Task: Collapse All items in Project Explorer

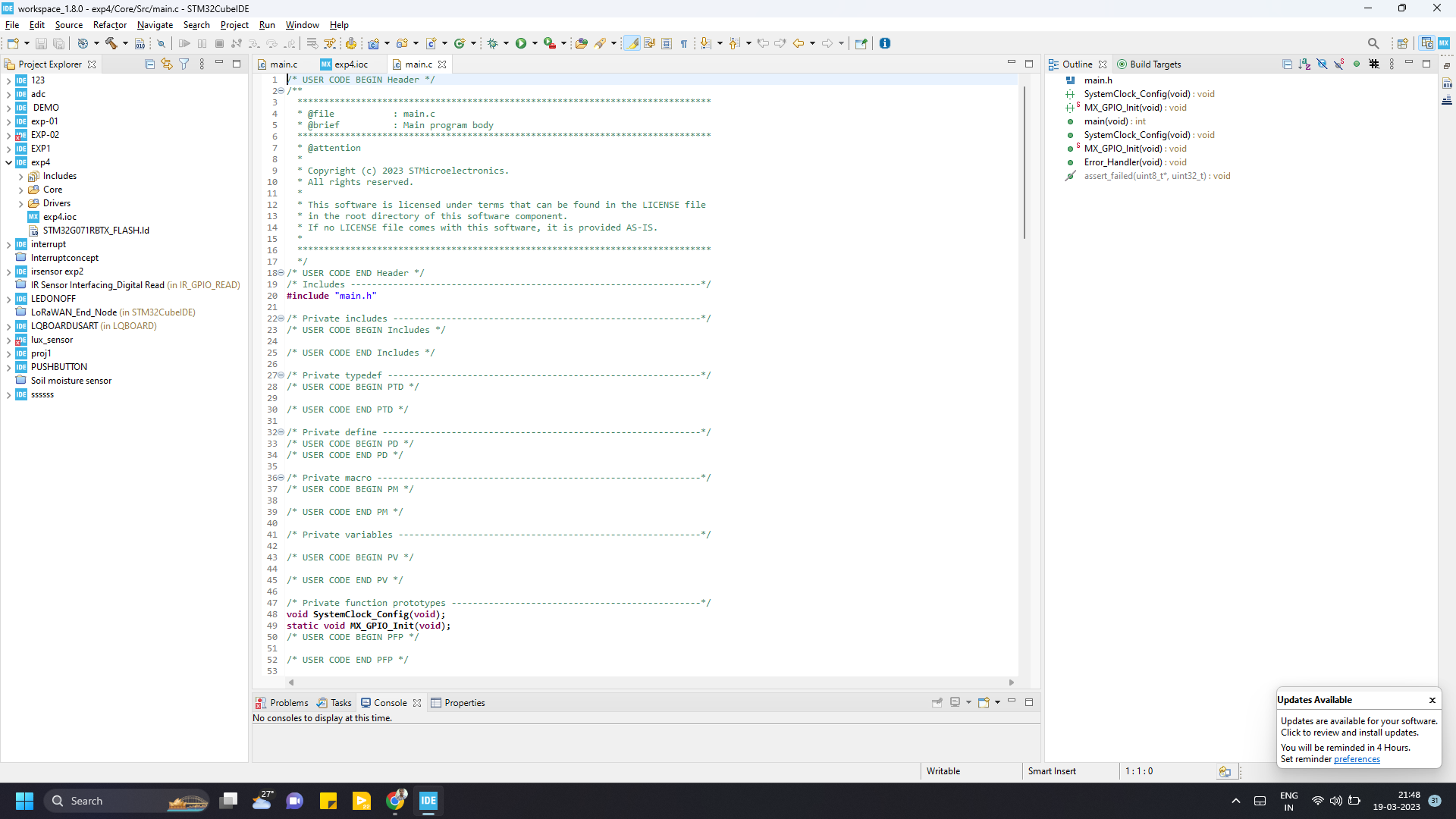Action: click(x=149, y=64)
